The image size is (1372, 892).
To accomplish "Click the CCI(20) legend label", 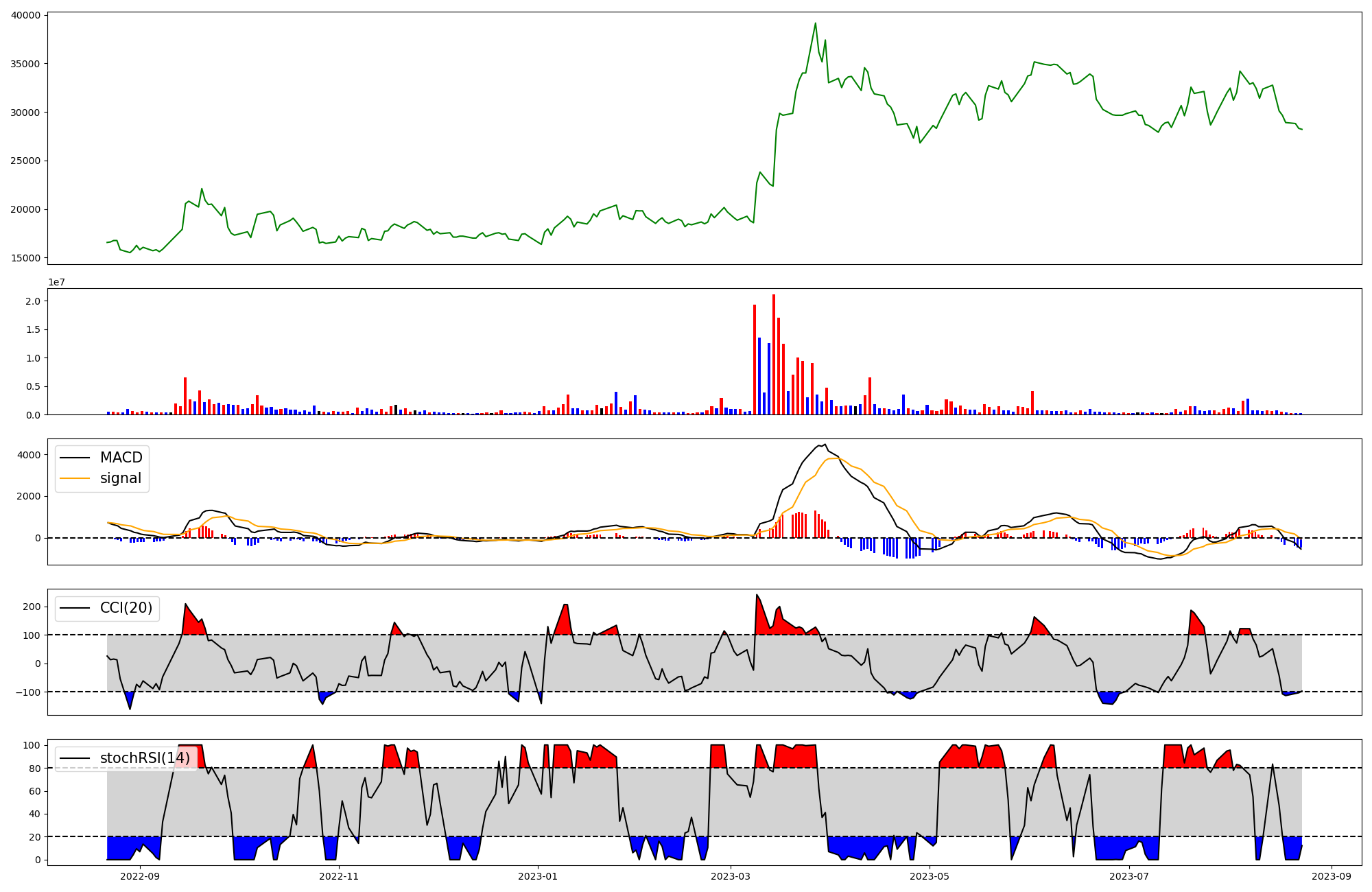I will click(x=126, y=608).
